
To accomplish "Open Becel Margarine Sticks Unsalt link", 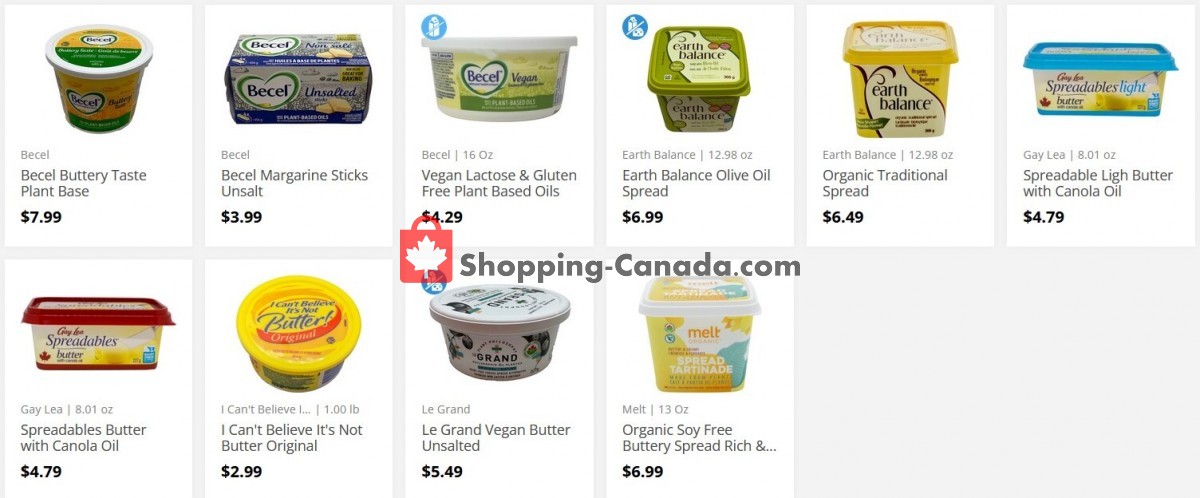I will (x=294, y=183).
